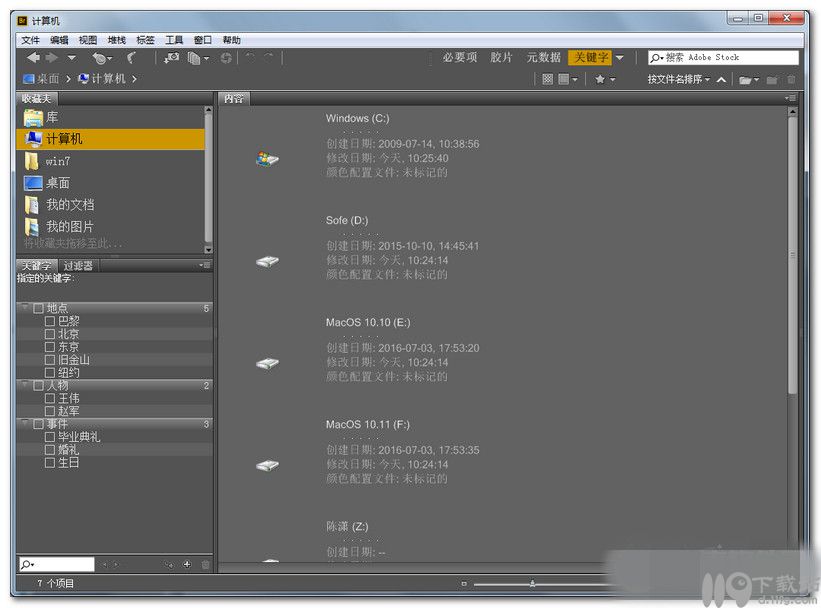Click the new sub keyword icon

click(169, 565)
